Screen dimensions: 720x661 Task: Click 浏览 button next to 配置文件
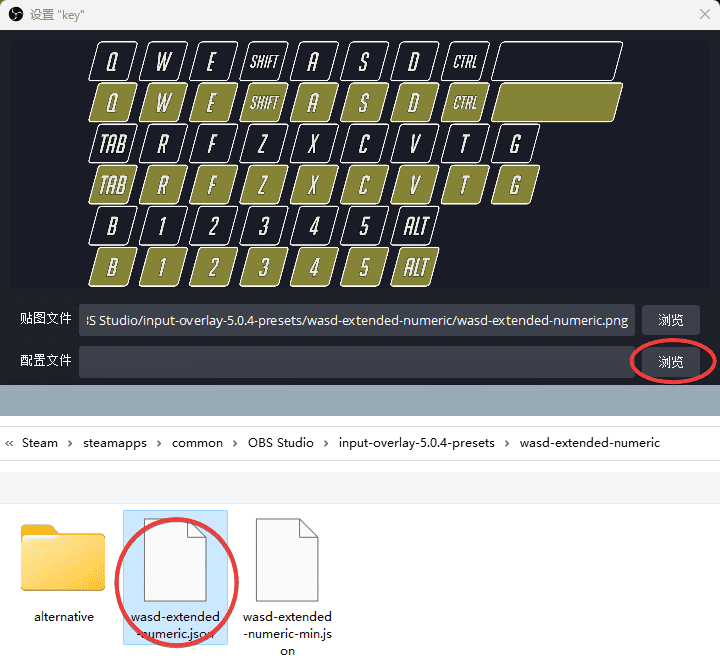click(x=670, y=362)
